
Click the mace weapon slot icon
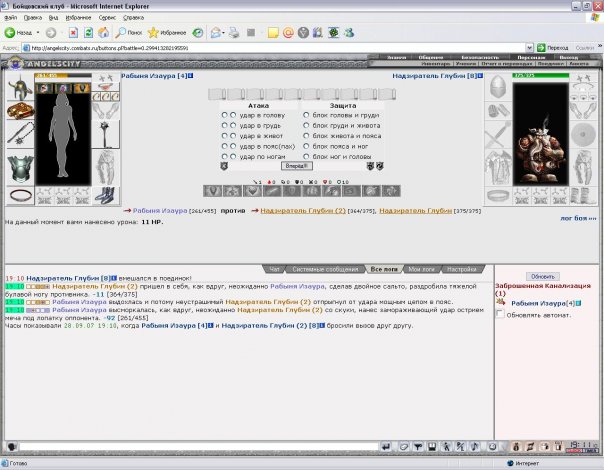(x=106, y=134)
